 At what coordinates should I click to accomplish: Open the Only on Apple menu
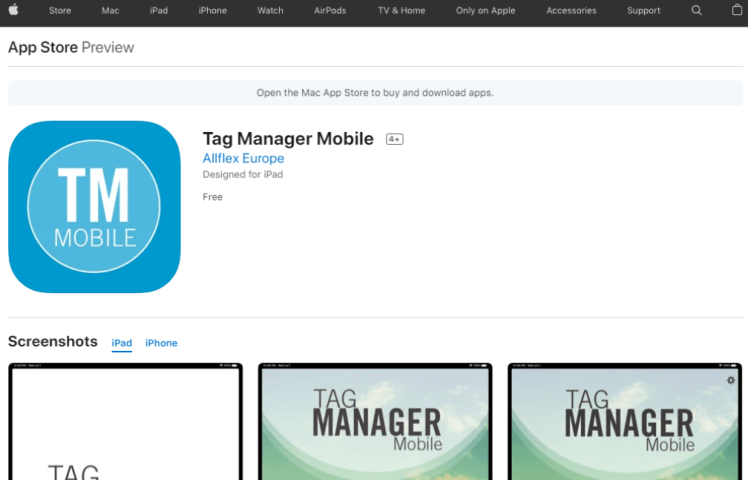tap(485, 10)
